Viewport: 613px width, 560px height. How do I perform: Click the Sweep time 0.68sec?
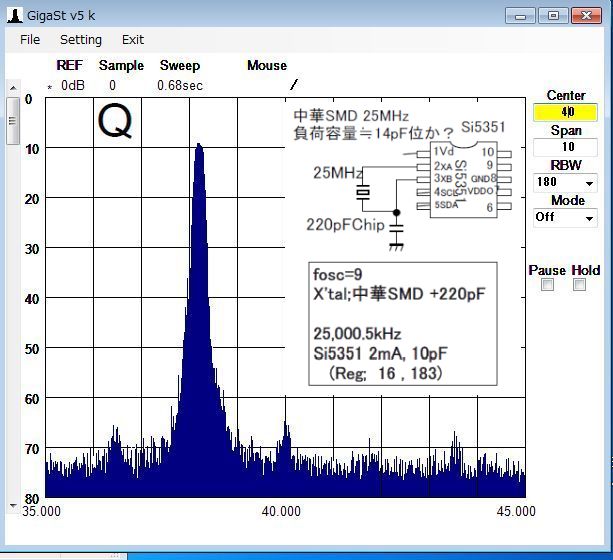180,85
